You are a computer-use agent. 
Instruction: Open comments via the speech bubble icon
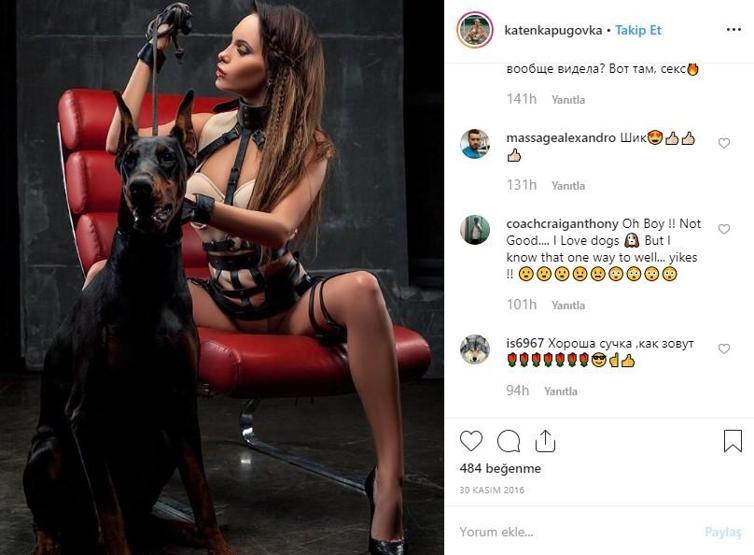(x=508, y=441)
